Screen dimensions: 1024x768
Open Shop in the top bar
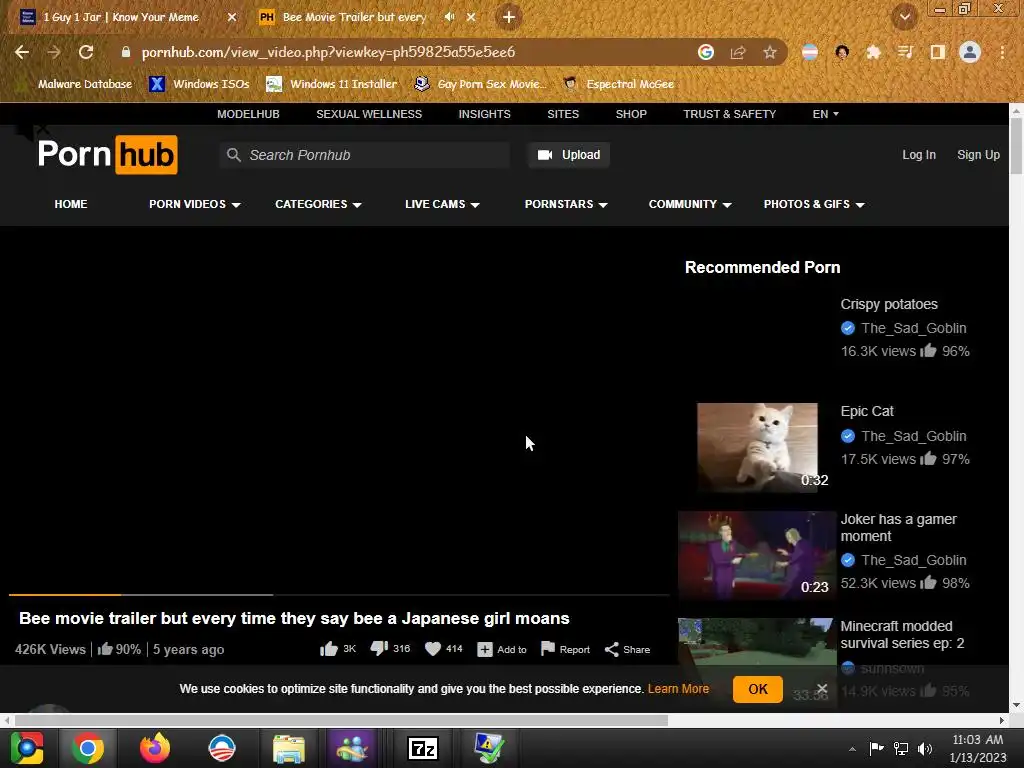[x=631, y=114]
